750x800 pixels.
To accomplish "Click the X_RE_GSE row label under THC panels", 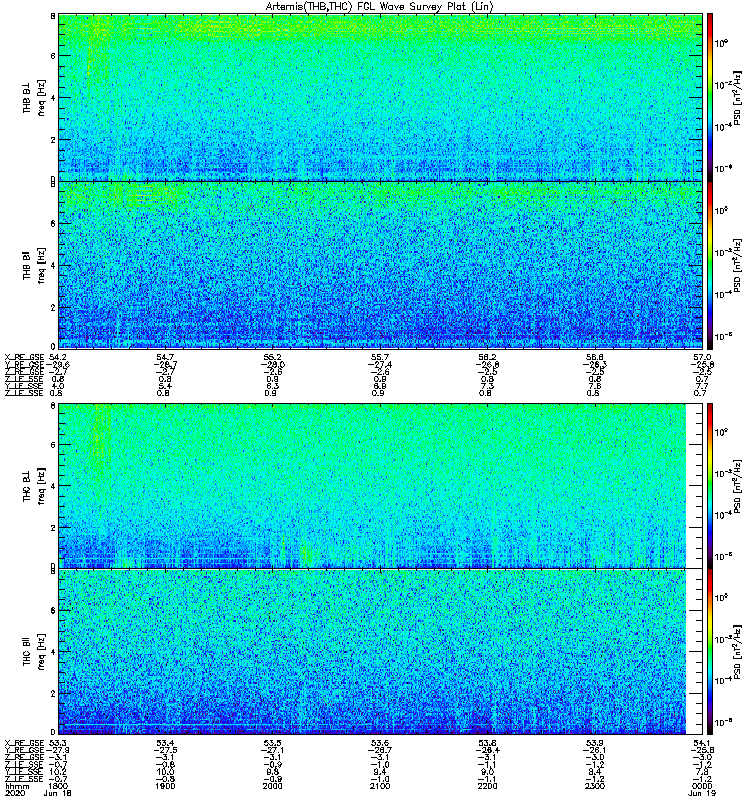I will [x=24, y=742].
